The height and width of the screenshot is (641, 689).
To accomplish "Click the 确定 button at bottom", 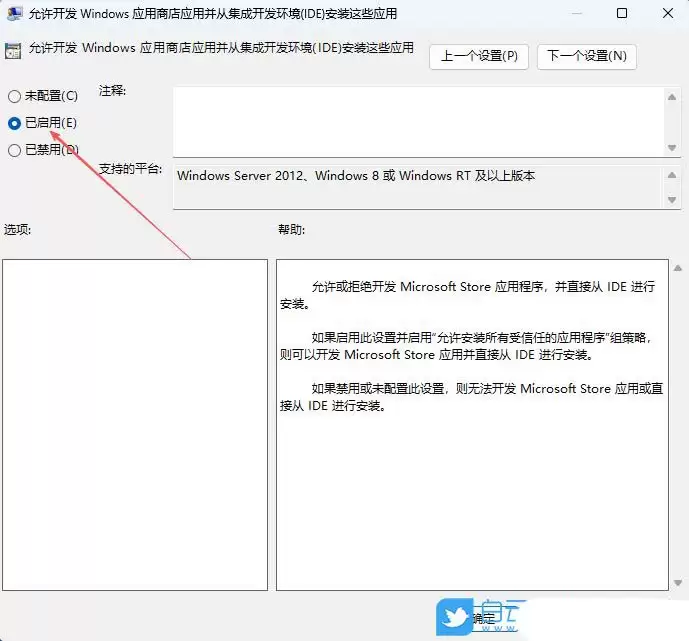I will [x=484, y=619].
